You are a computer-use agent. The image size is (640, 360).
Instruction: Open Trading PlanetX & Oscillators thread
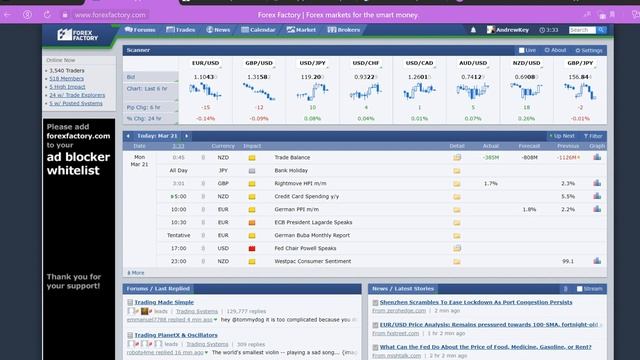(176, 335)
